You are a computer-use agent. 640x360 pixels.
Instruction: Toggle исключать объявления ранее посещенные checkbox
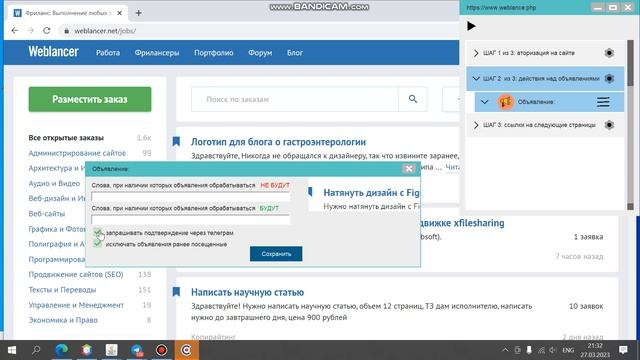[x=98, y=243]
